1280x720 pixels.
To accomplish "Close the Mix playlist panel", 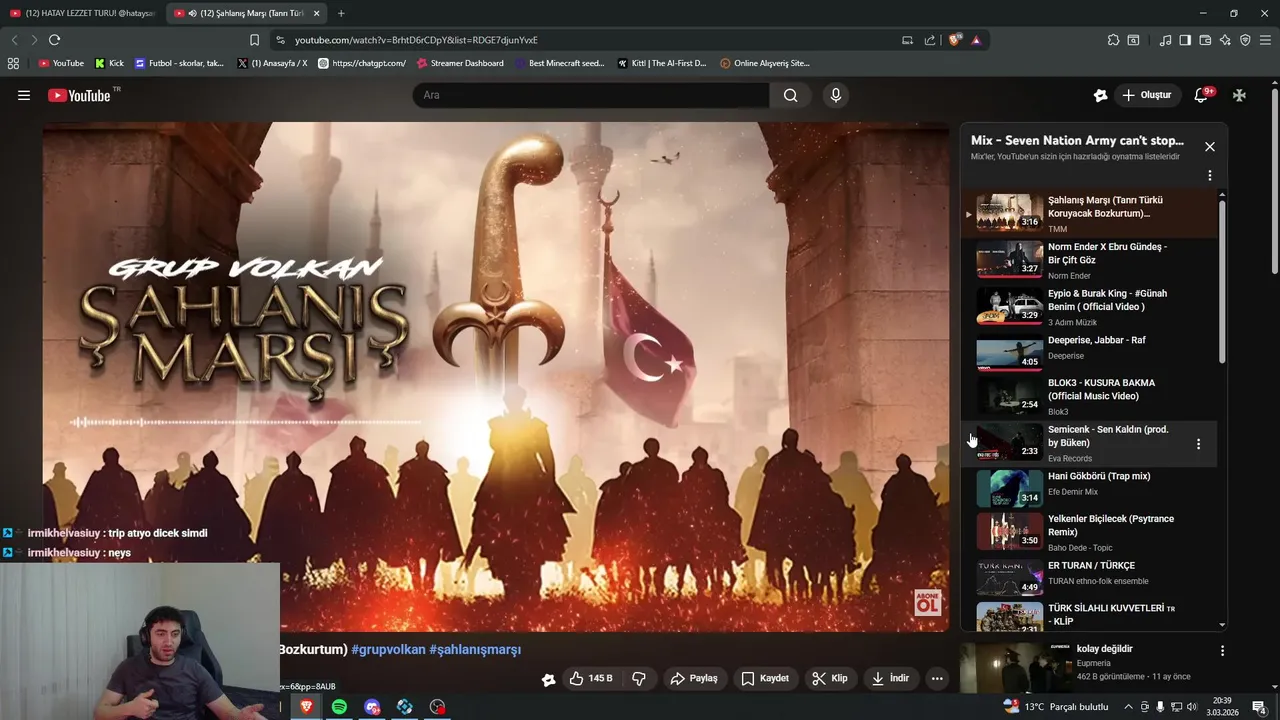I will [x=1210, y=146].
